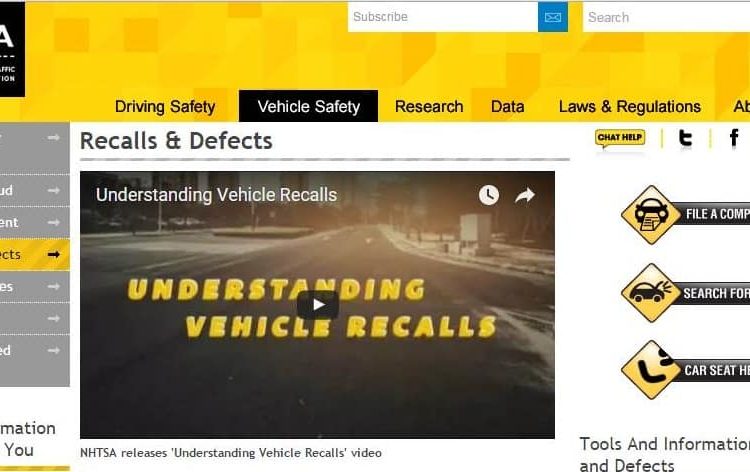Click the blue envelope subscribe icon
Image resolution: width=750 pixels, height=472 pixels.
pos(552,17)
